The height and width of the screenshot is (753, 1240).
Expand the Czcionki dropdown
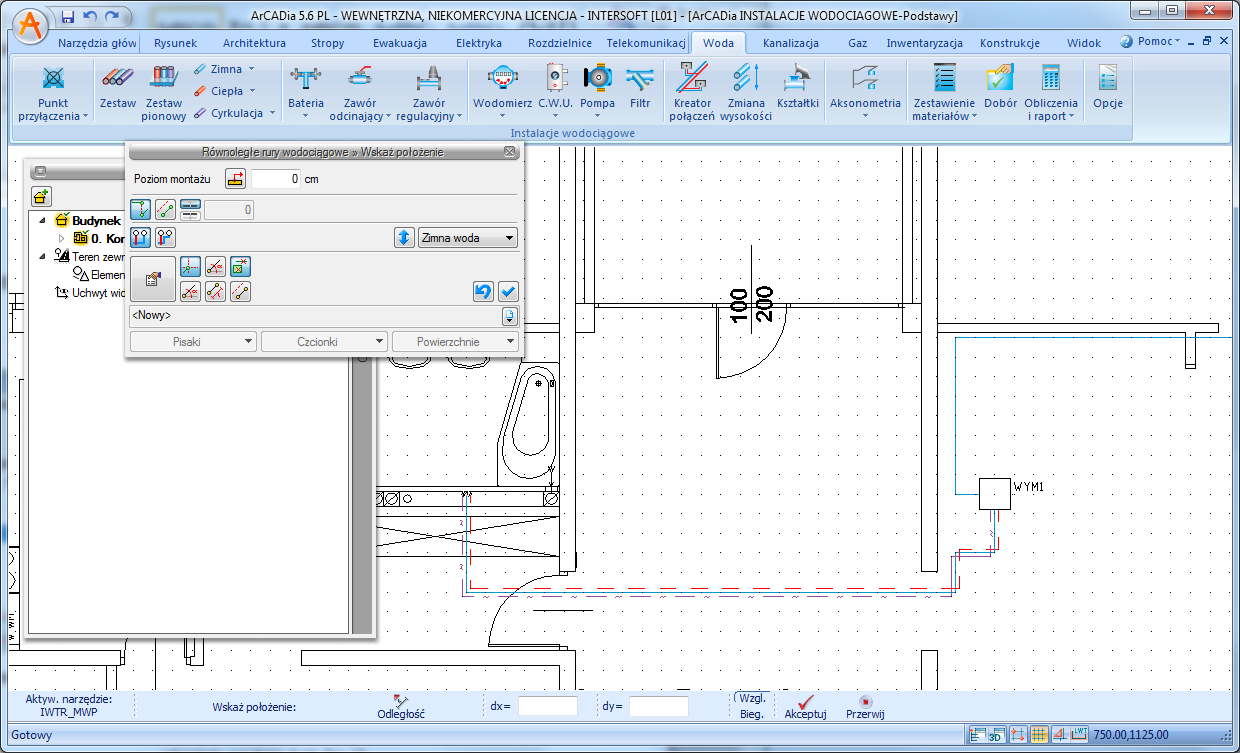tap(323, 342)
